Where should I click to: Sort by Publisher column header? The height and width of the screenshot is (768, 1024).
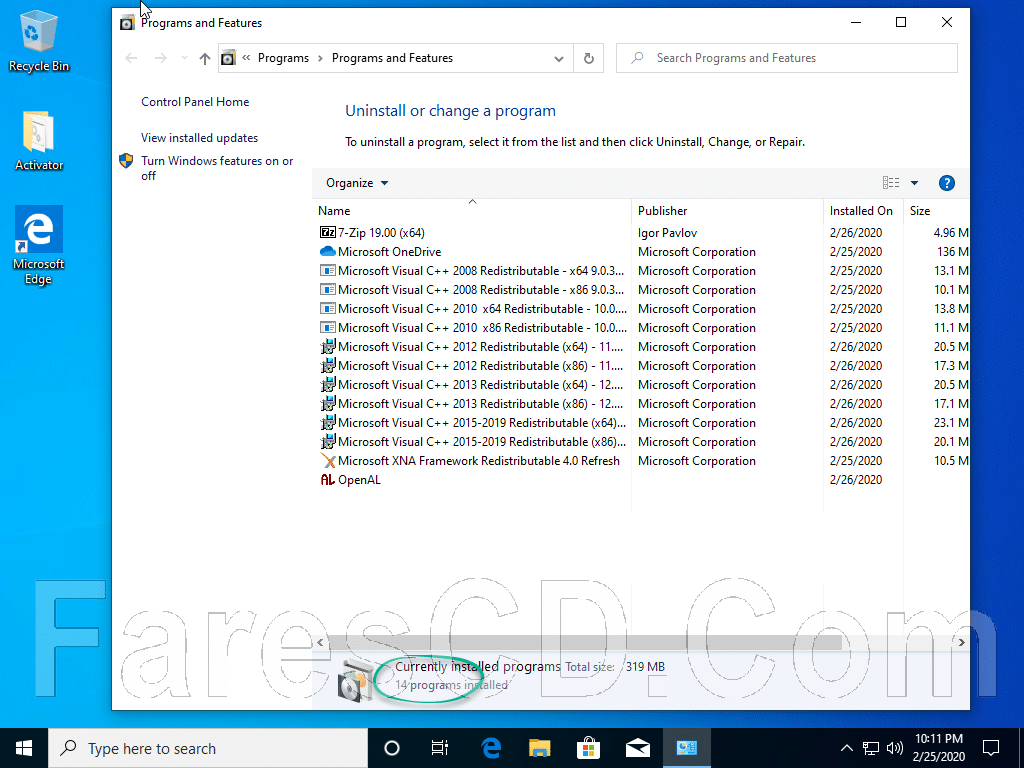point(728,210)
